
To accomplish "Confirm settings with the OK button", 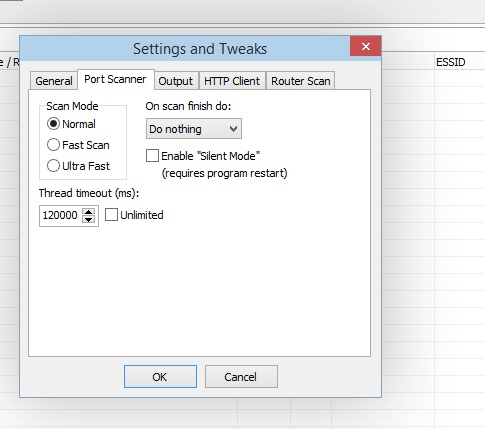I will pos(160,377).
